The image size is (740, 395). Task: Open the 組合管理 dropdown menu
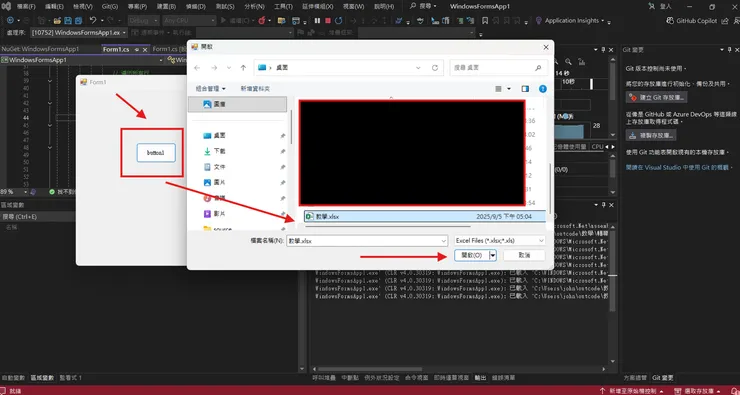(210, 89)
